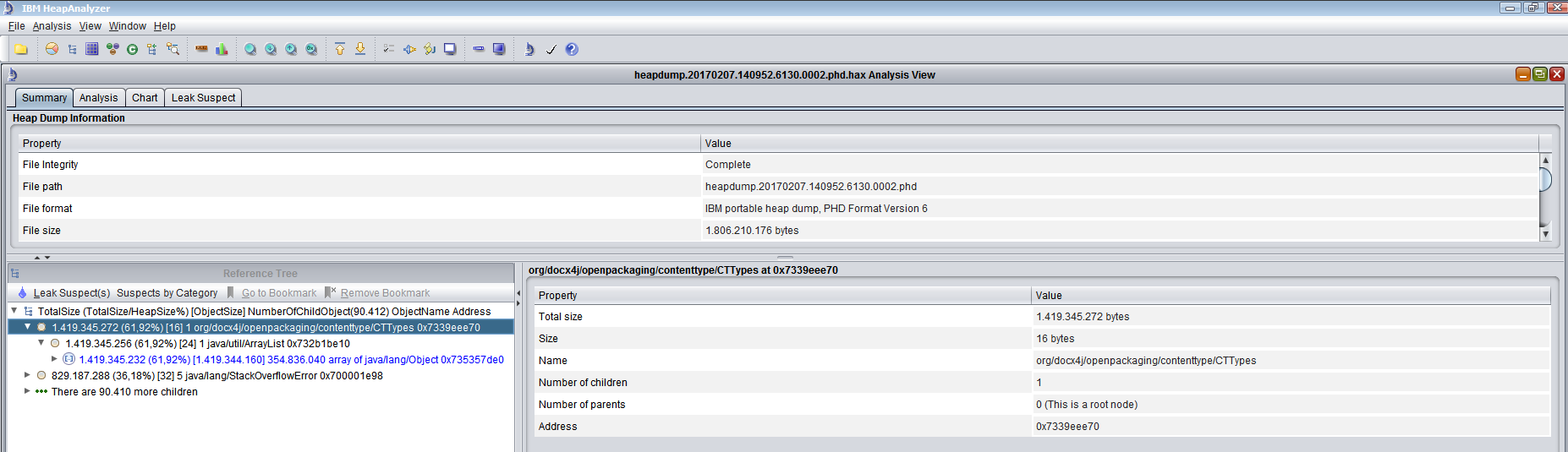Image resolution: width=1568 pixels, height=452 pixels.
Task: Click the plain magnifier search icon
Action: 250,49
